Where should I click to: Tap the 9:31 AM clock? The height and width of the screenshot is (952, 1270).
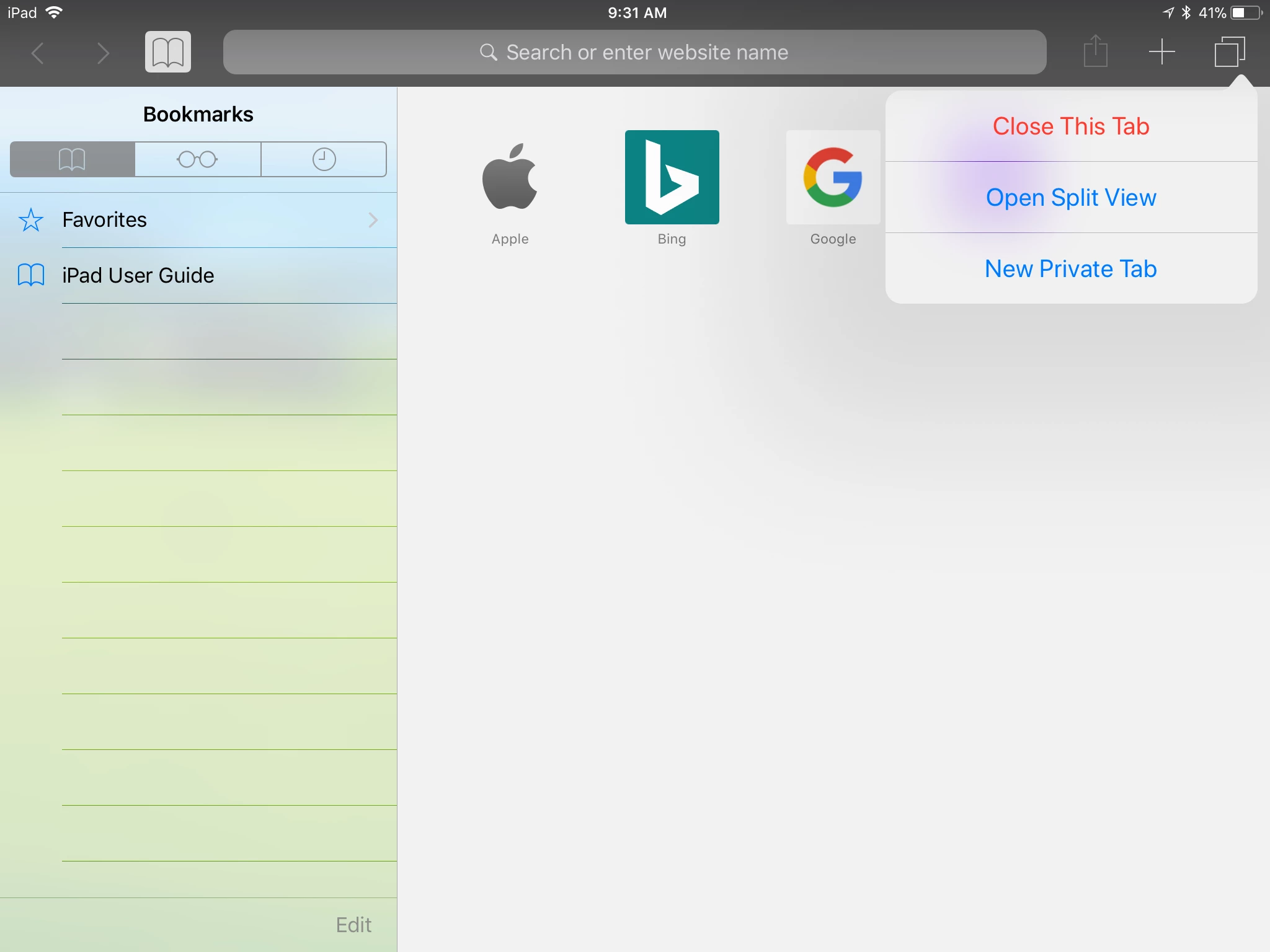[637, 12]
